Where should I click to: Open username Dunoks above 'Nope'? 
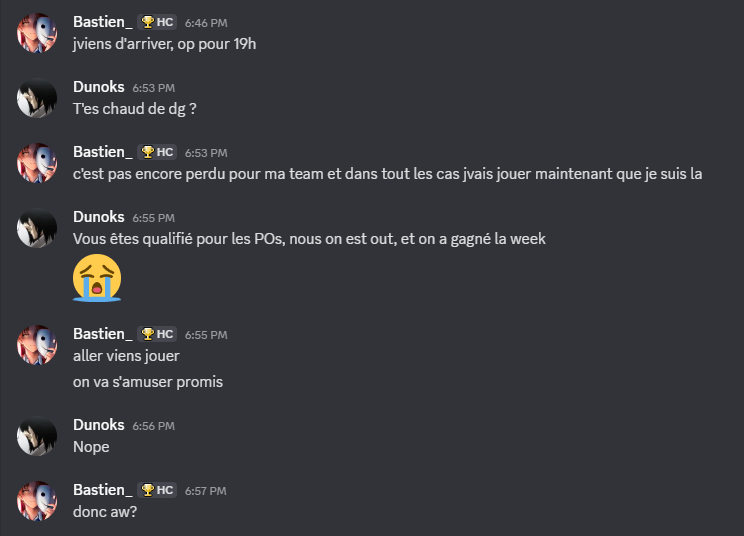click(99, 425)
